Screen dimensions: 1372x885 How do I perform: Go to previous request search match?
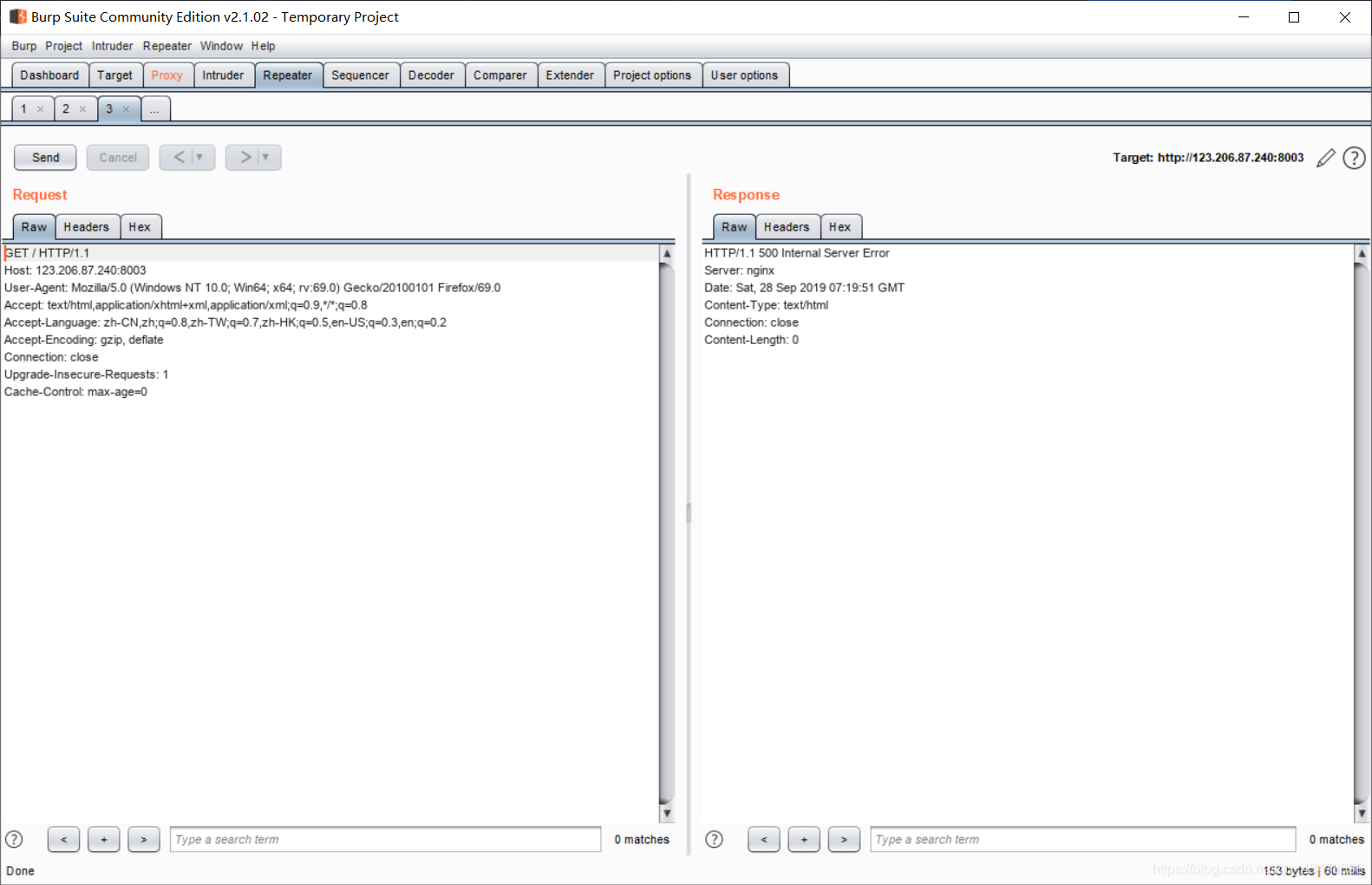coord(64,839)
